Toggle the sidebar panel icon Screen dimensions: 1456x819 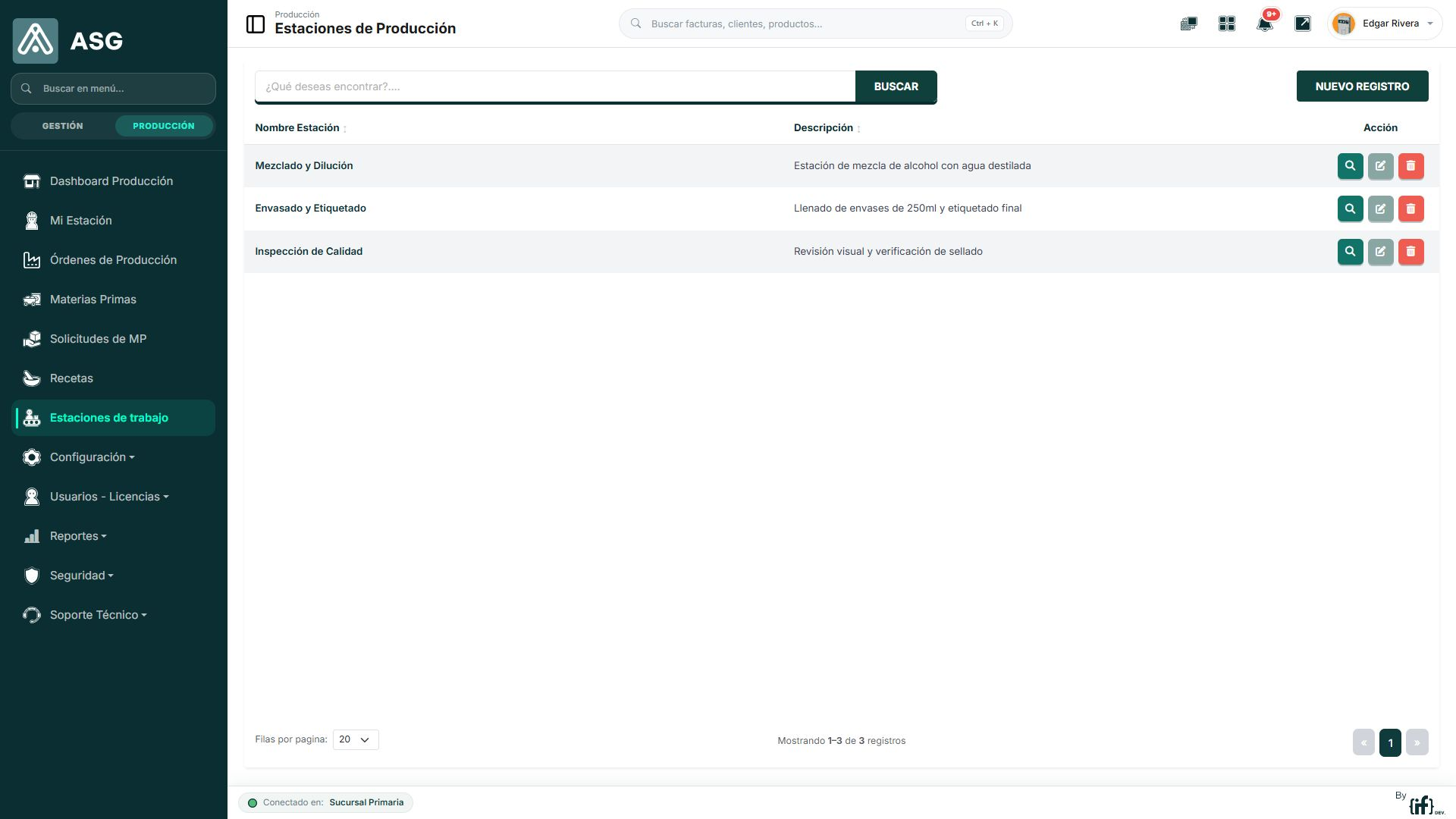point(256,24)
